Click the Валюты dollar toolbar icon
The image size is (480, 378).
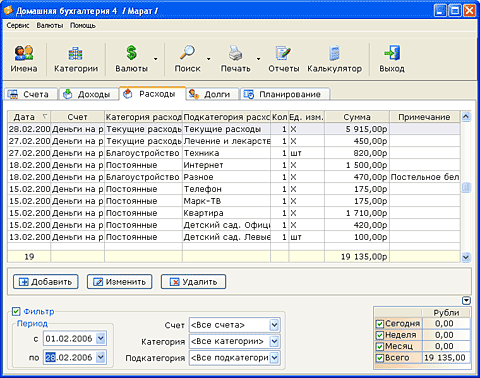131,59
